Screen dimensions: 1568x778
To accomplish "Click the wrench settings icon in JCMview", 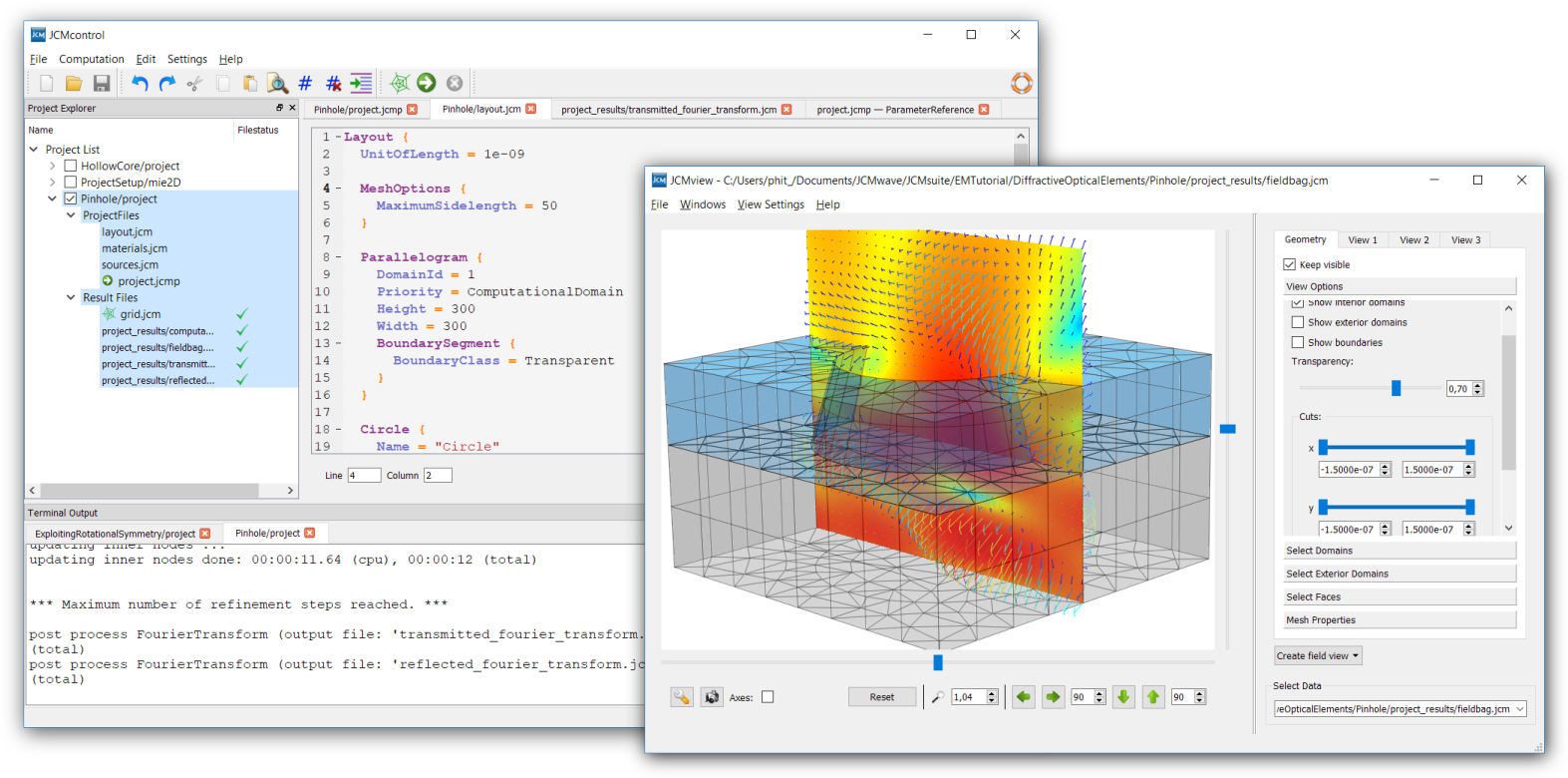I will pyautogui.click(x=682, y=697).
